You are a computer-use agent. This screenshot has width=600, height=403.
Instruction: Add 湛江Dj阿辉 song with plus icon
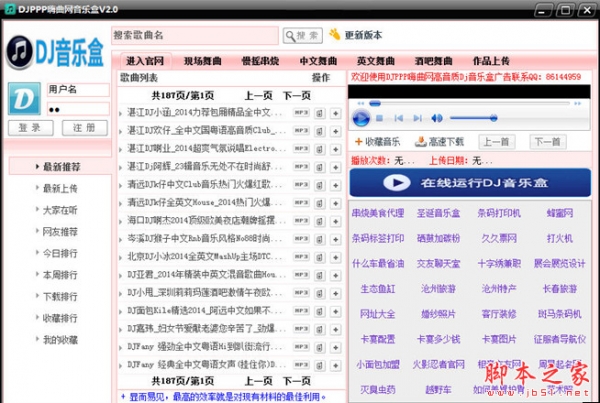pos(336,167)
